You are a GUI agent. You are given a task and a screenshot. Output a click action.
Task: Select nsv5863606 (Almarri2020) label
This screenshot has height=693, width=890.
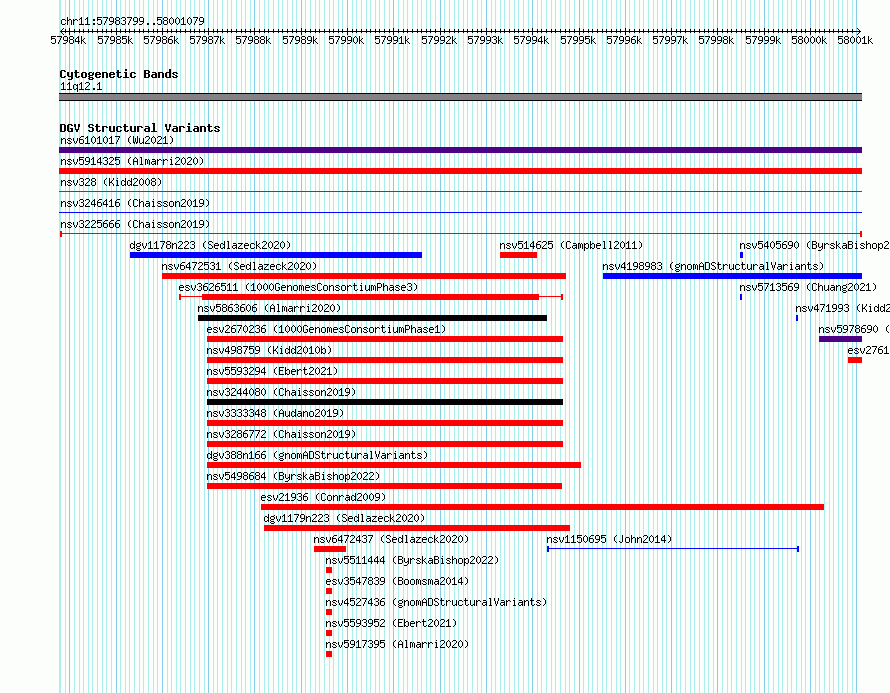(269, 308)
